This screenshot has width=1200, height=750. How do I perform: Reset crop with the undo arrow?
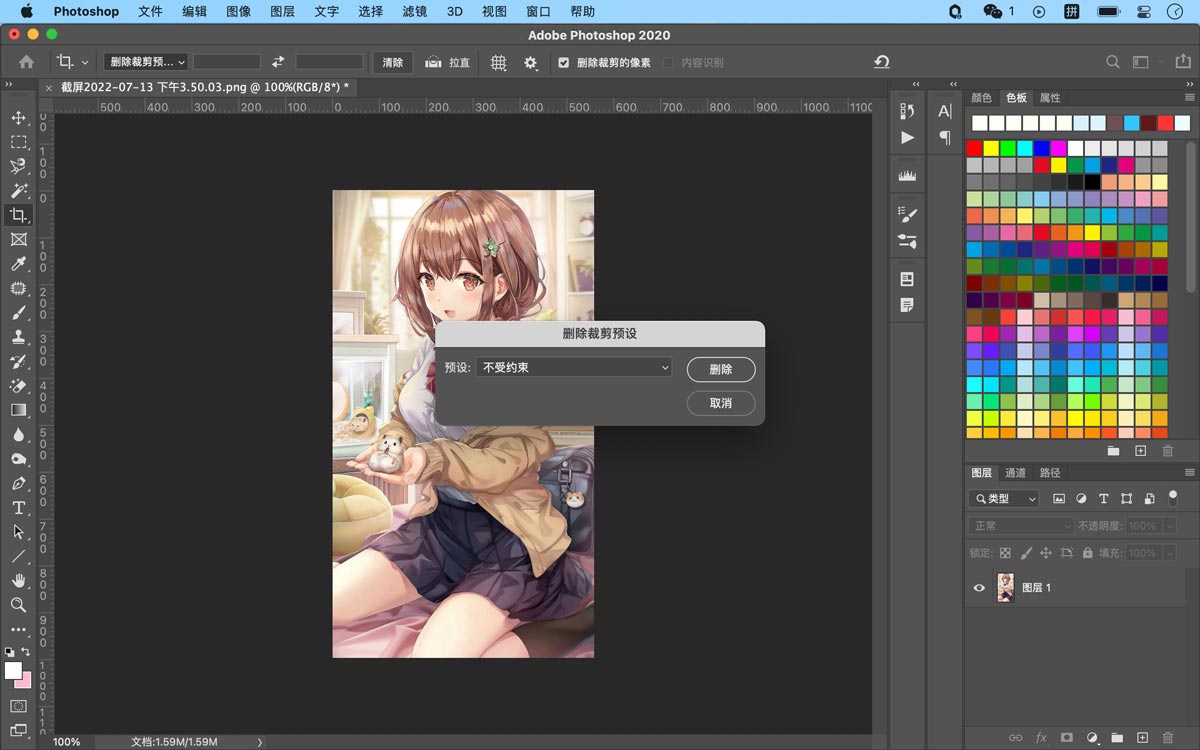[x=881, y=62]
